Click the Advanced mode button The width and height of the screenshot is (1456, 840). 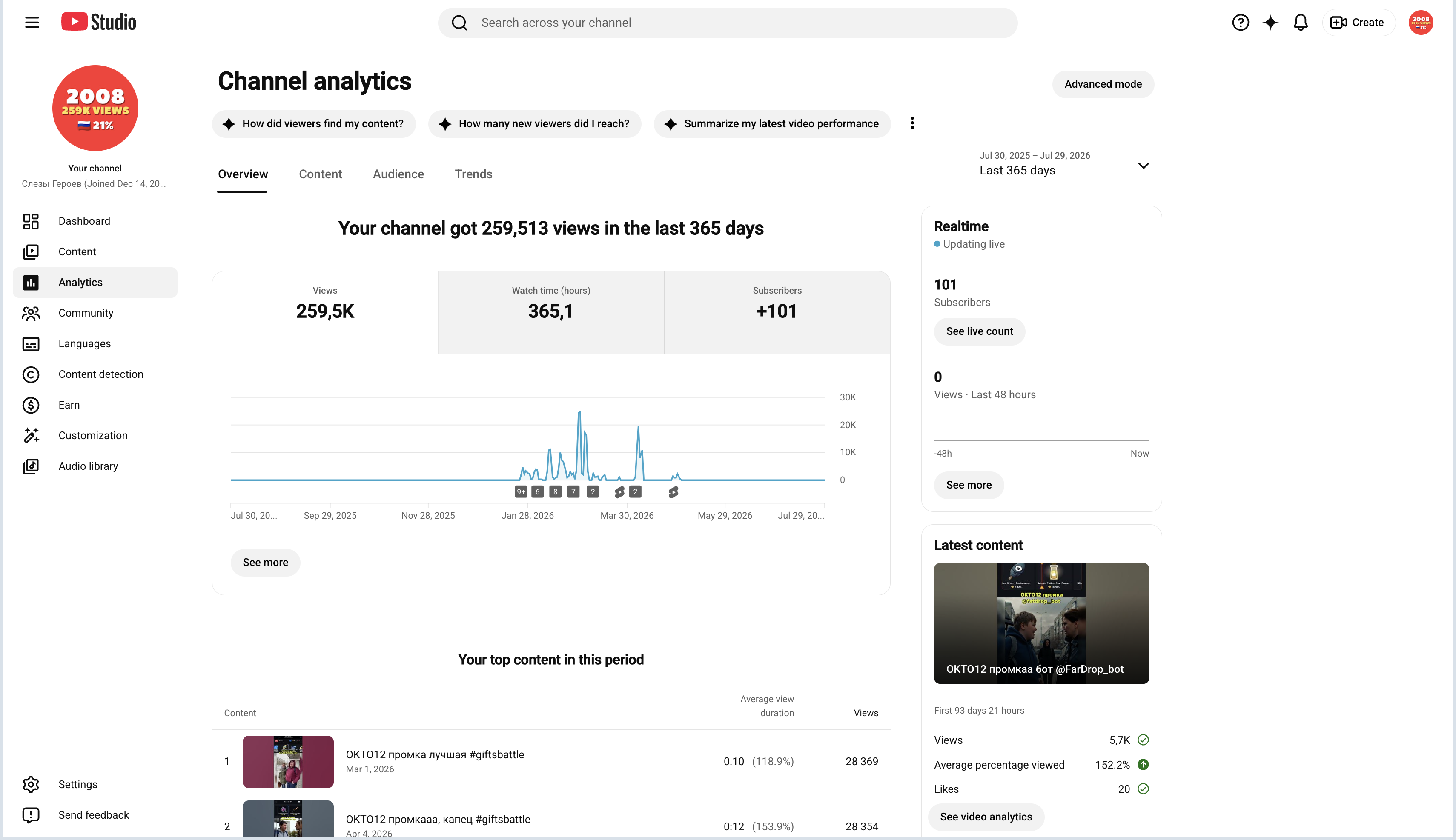click(1103, 84)
